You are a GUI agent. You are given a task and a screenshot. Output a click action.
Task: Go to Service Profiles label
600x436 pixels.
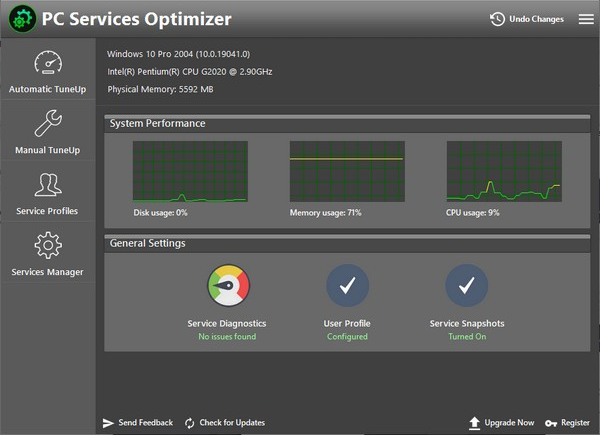47,211
